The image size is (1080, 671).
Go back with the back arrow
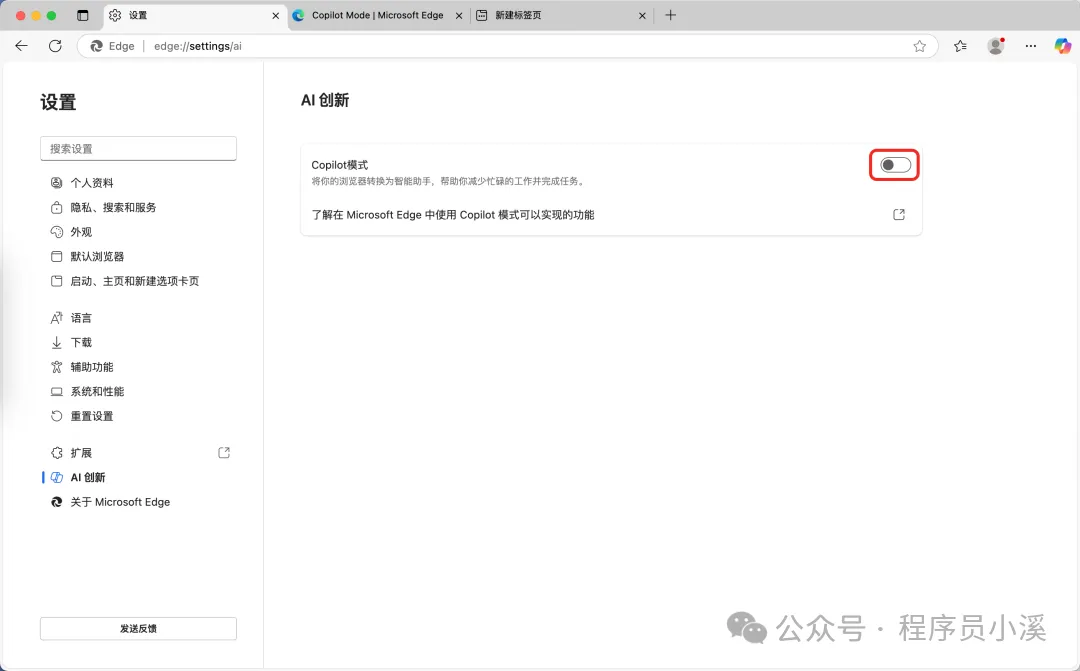point(21,46)
